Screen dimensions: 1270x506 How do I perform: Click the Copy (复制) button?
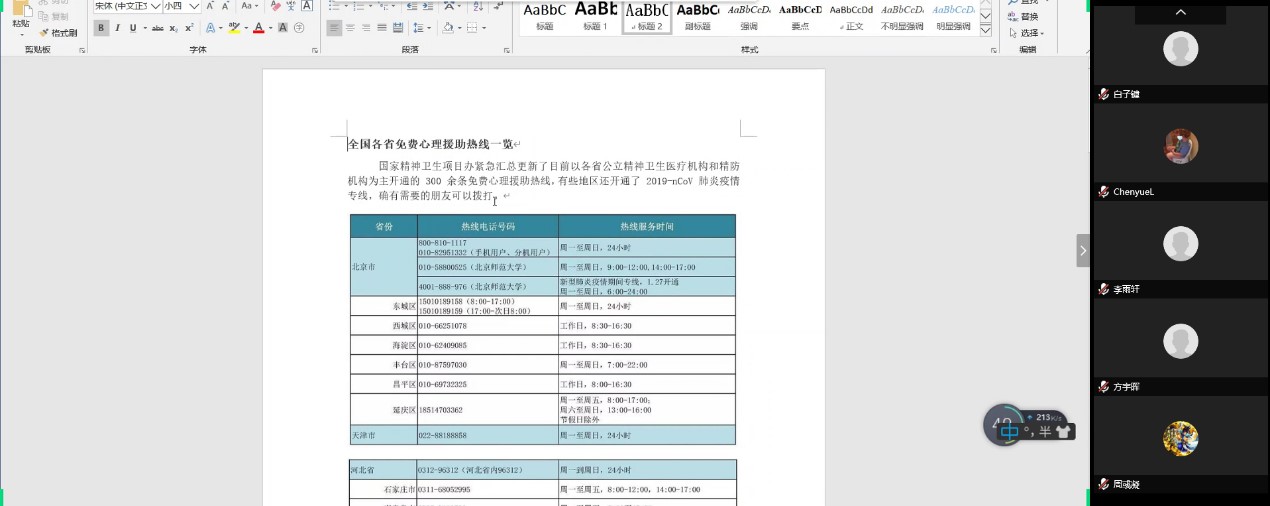pos(55,16)
